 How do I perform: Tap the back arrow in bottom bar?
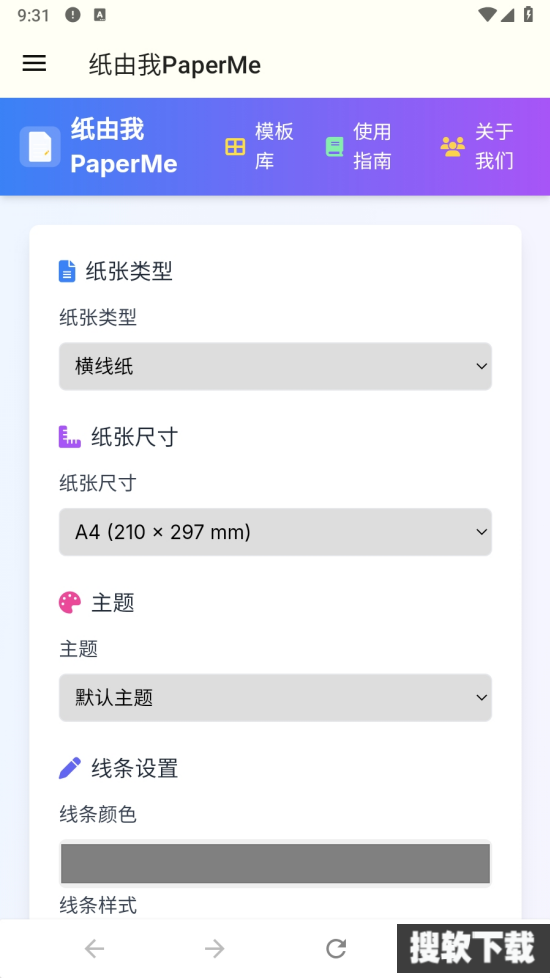coord(95,949)
